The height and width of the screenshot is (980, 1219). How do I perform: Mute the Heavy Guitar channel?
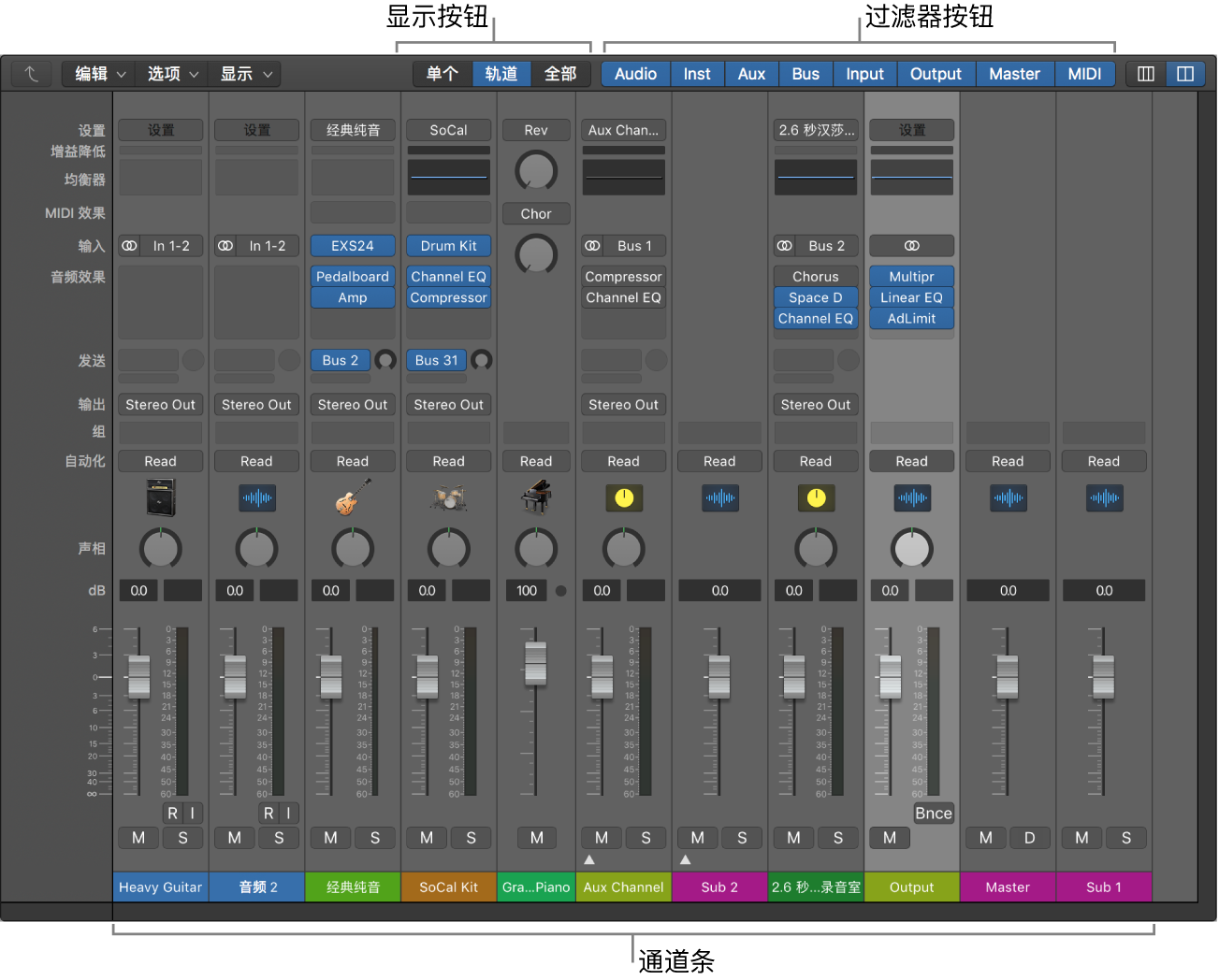pyautogui.click(x=138, y=838)
